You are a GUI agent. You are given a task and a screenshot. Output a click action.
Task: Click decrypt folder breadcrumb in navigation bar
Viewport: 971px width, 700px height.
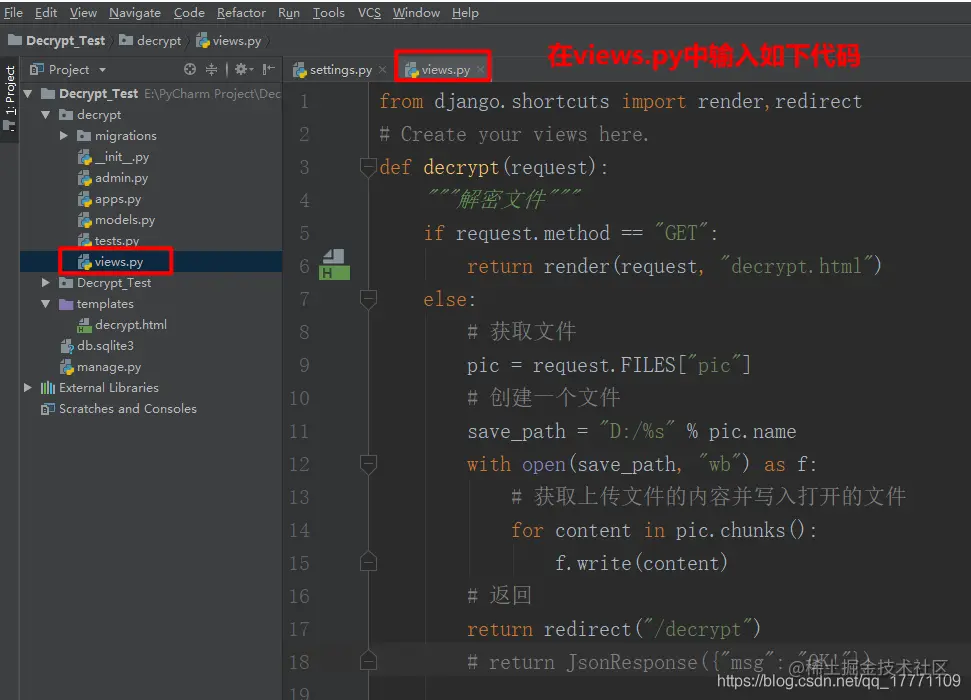tap(150, 41)
